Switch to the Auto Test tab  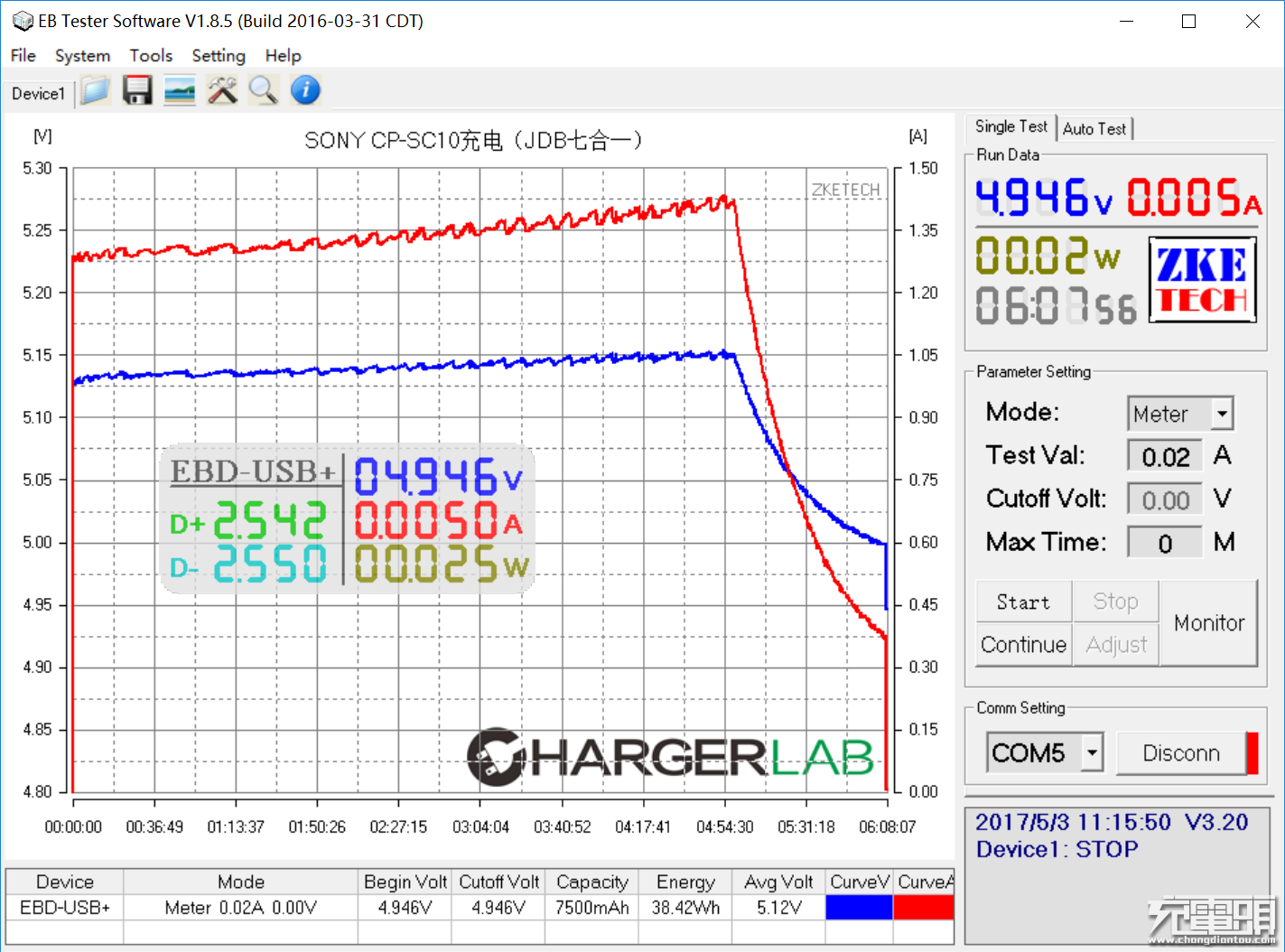[1094, 129]
